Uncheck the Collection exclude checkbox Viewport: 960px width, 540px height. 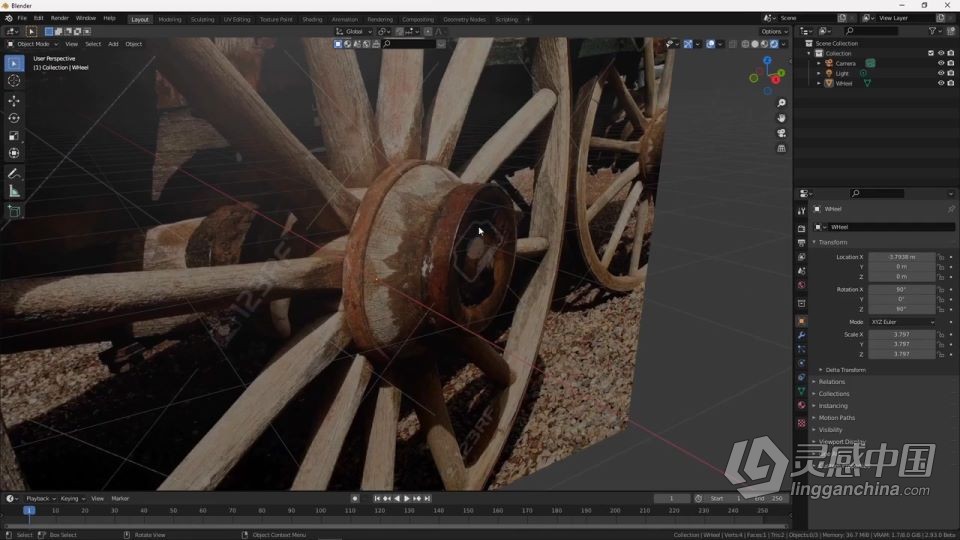[x=931, y=53]
